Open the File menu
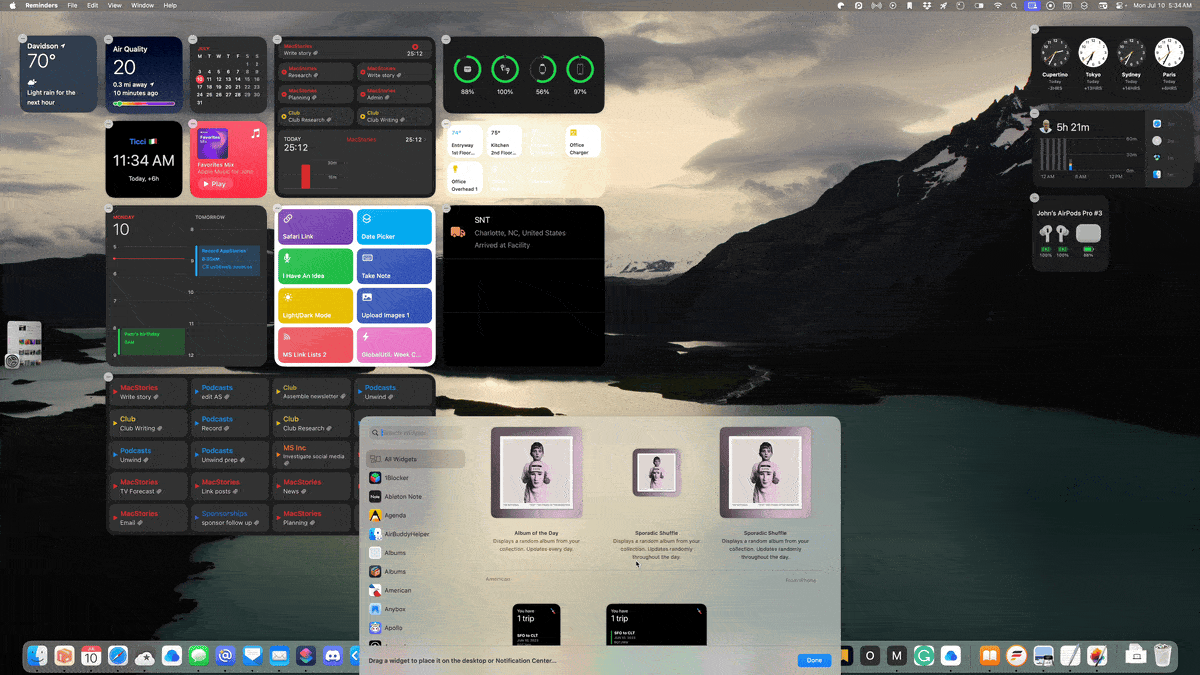The width and height of the screenshot is (1200, 675). [x=72, y=6]
